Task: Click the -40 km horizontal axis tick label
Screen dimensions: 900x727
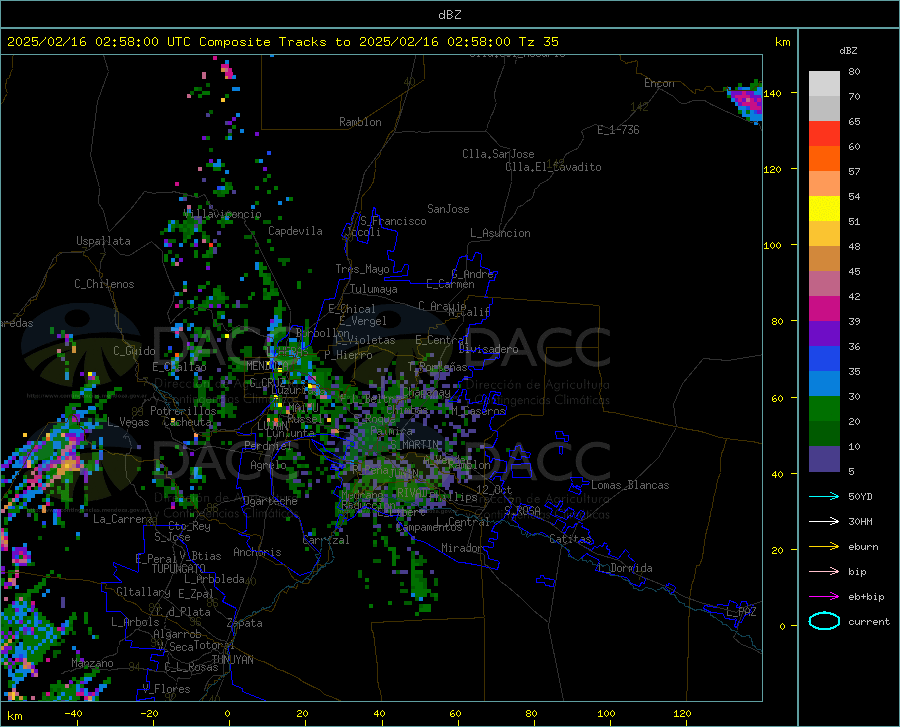Action: 73,714
